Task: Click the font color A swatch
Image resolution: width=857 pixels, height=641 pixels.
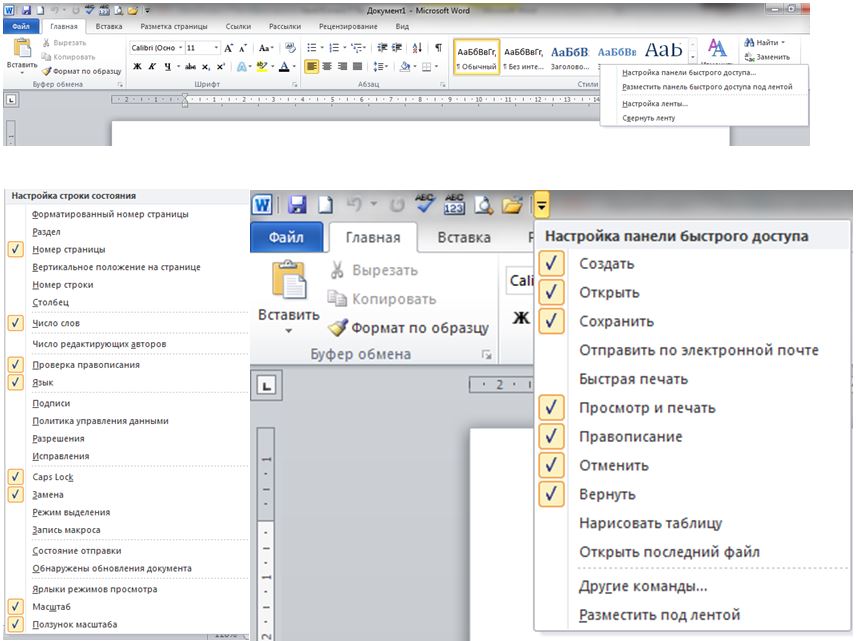Action: click(x=284, y=67)
